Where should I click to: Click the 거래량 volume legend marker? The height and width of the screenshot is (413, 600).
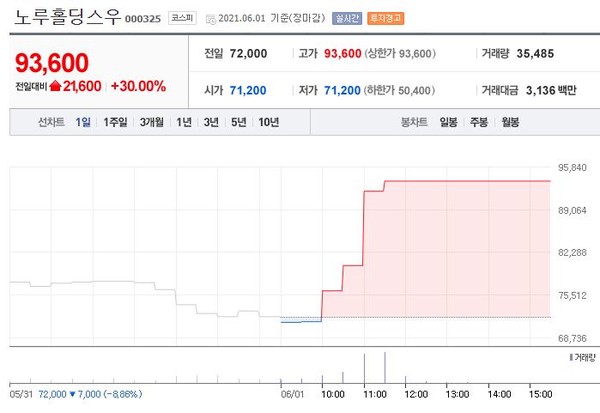coord(570,357)
